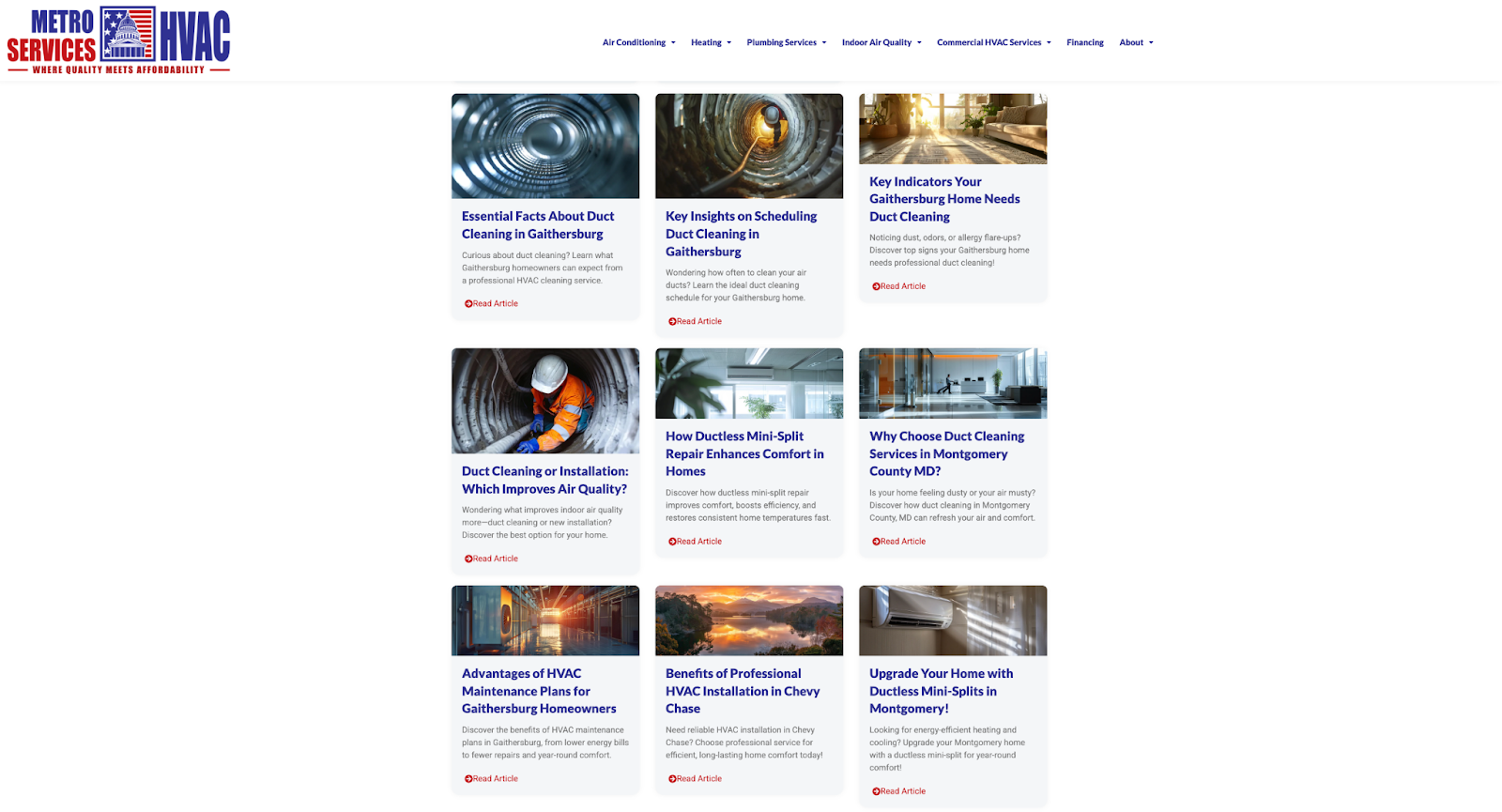Click arrow icon on Ductless Mini-Split Repair card

672,542
